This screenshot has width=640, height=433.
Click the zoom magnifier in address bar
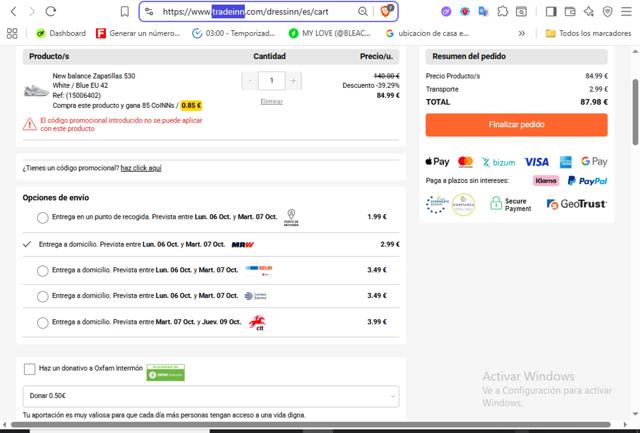coord(362,11)
